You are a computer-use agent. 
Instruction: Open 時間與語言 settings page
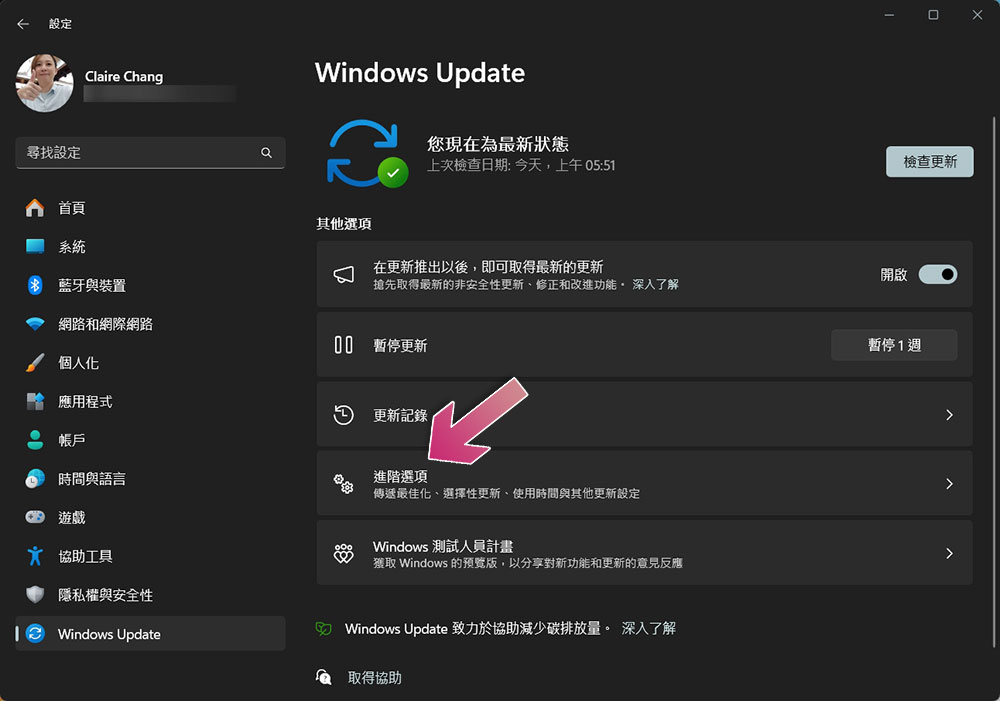92,479
